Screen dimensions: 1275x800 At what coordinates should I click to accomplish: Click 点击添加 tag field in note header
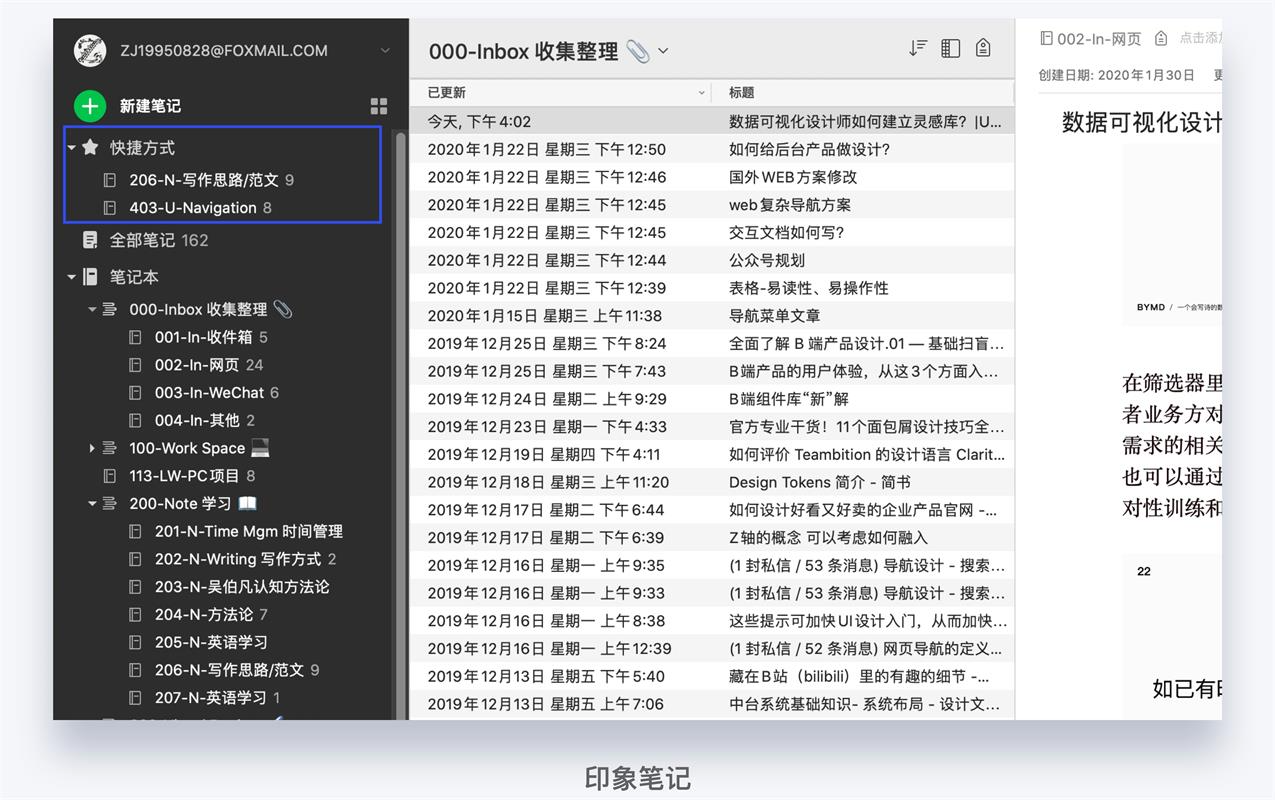coord(1199,38)
